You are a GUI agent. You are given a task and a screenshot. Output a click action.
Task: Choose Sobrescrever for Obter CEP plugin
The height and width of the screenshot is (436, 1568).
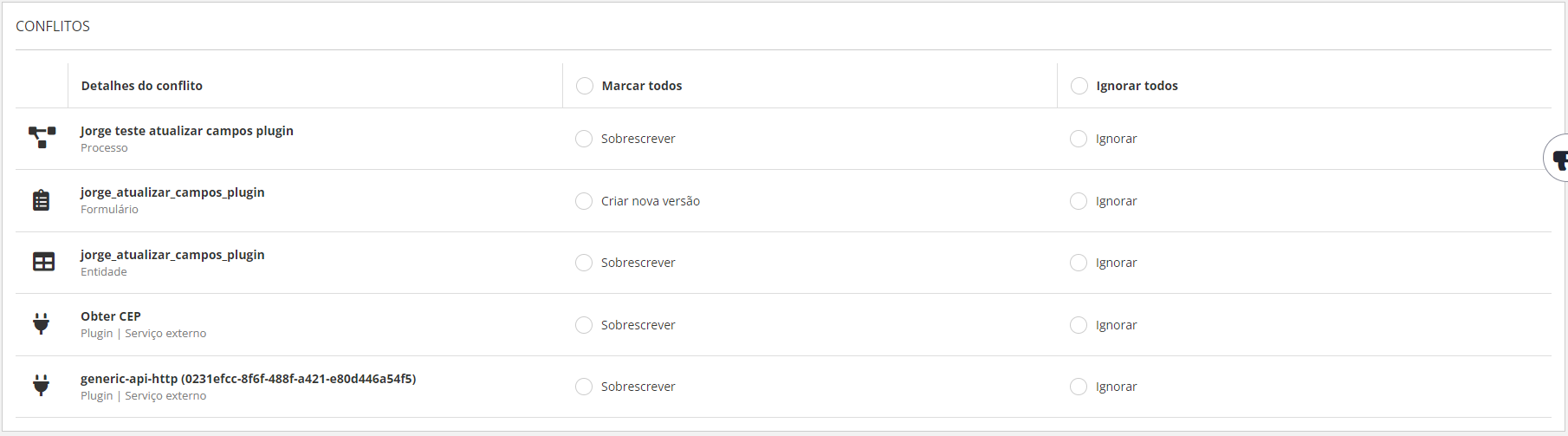point(584,325)
